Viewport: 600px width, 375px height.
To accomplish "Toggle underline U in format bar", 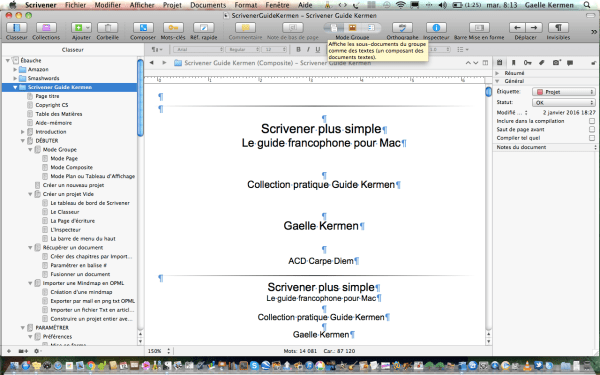I will (x=318, y=49).
